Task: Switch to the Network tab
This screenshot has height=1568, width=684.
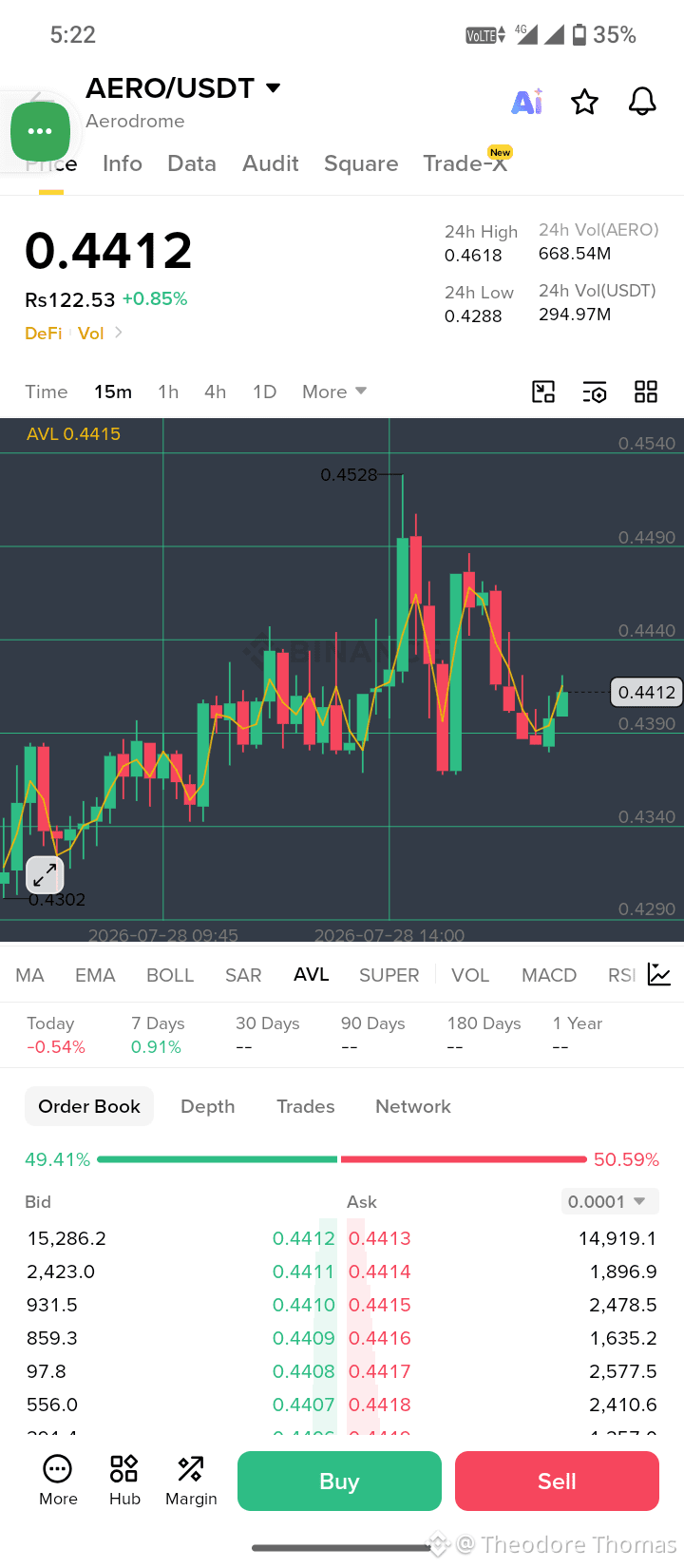Action: (413, 1106)
